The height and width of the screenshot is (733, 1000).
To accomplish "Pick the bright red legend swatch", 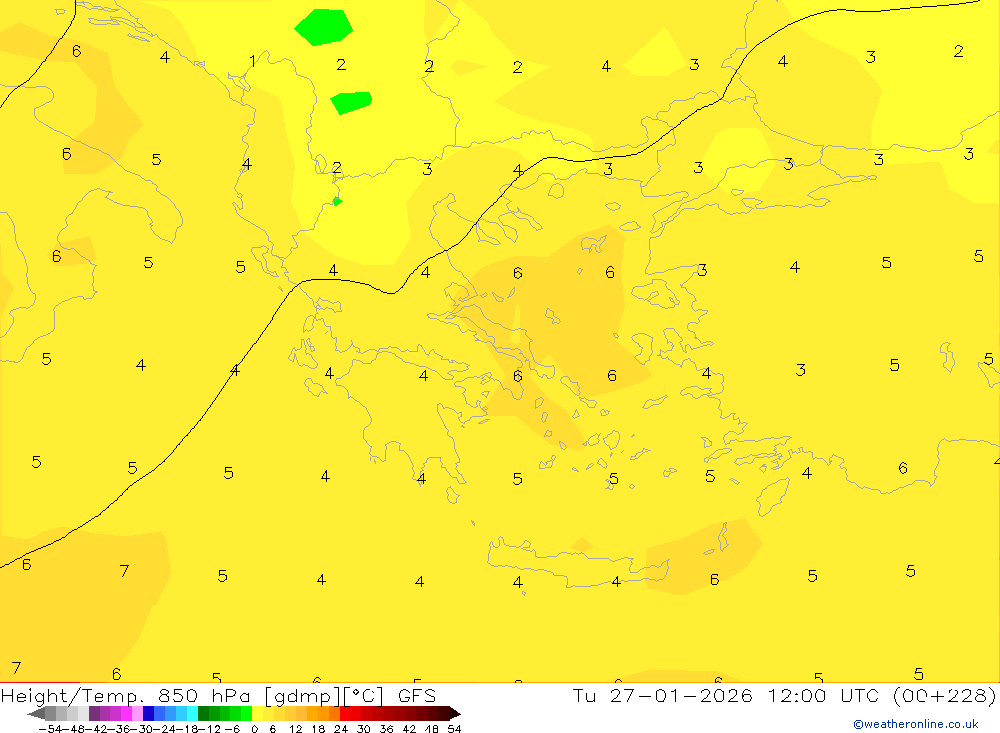I will (x=345, y=714).
